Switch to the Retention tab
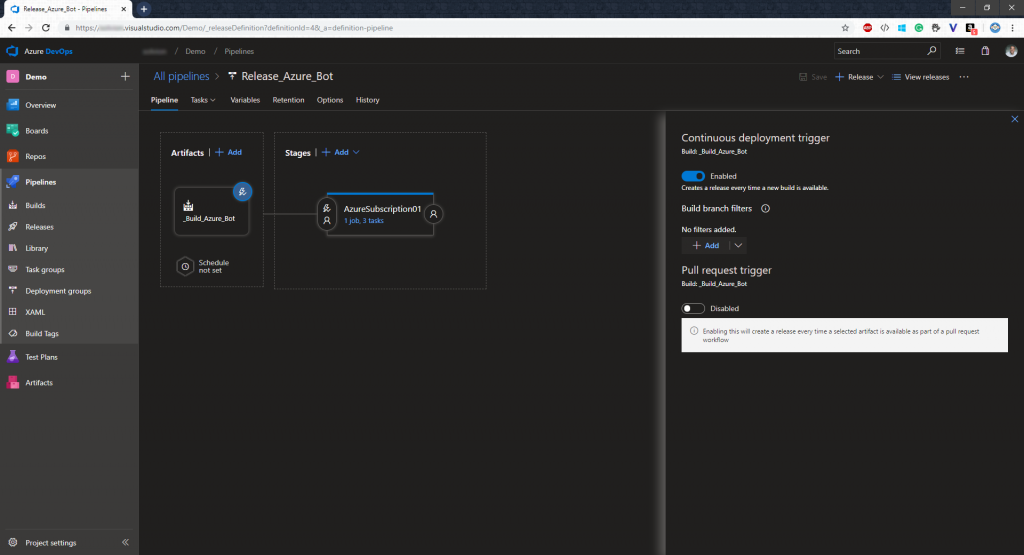The width and height of the screenshot is (1024, 555). [x=288, y=100]
